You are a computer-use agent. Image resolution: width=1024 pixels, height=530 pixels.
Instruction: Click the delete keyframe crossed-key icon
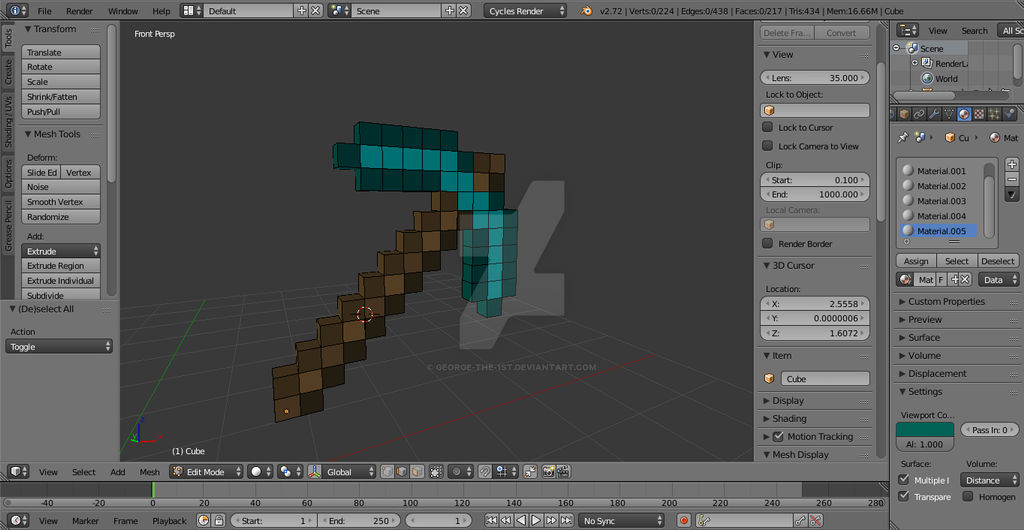click(x=816, y=520)
